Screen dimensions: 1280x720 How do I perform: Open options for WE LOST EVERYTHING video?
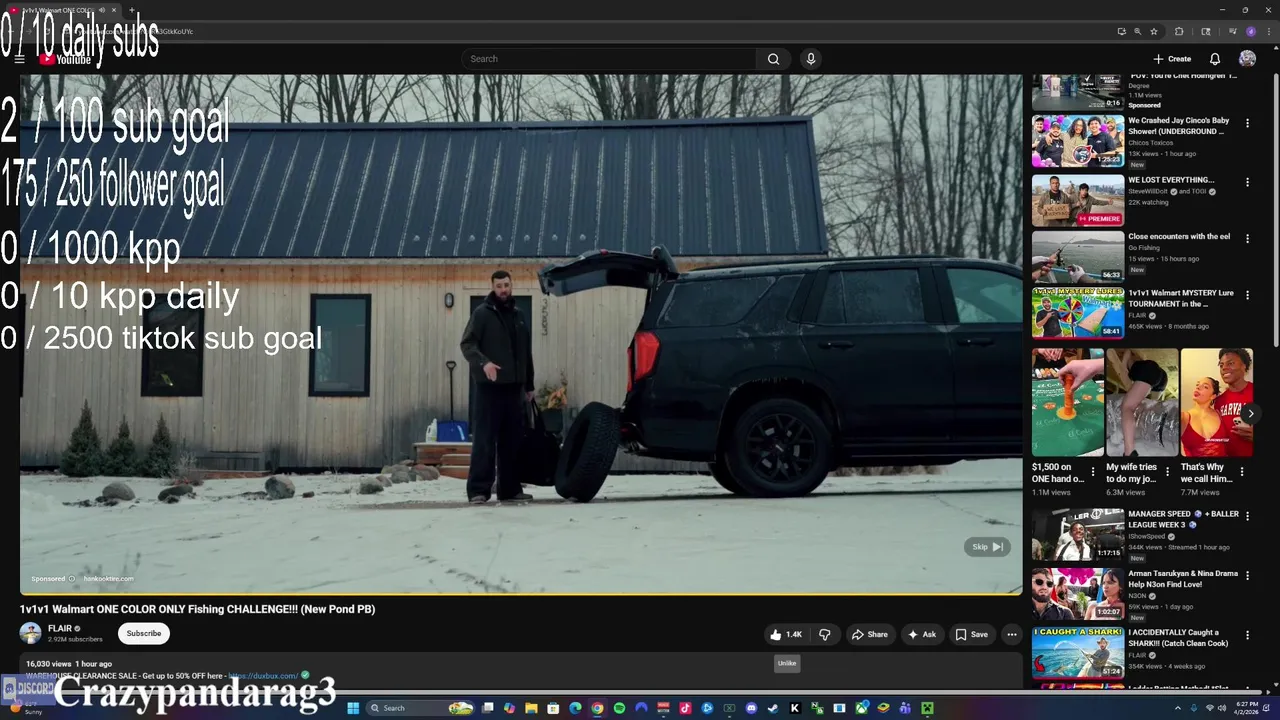[x=1247, y=182]
